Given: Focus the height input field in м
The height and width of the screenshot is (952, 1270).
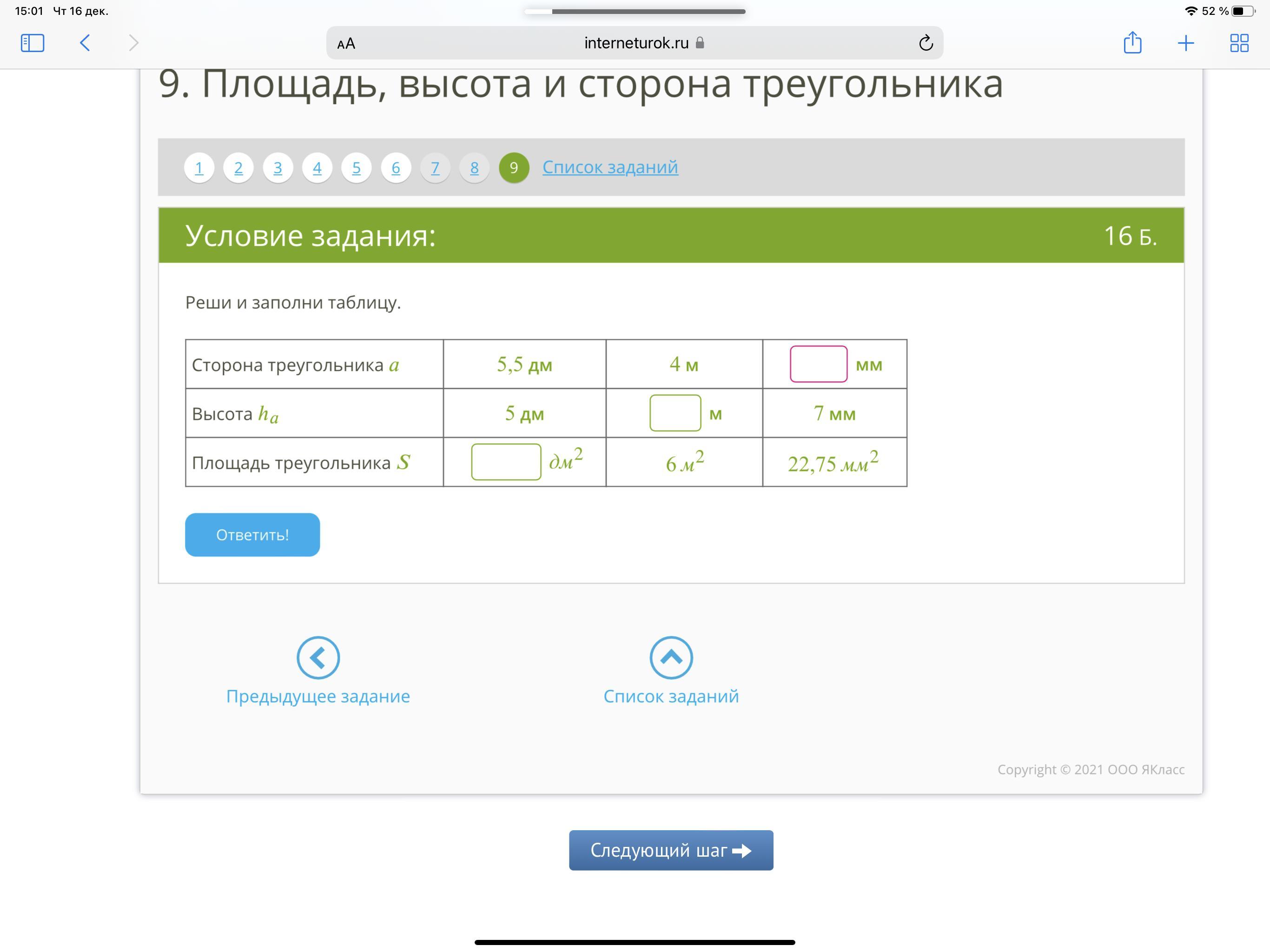Looking at the screenshot, I should pos(675,413).
